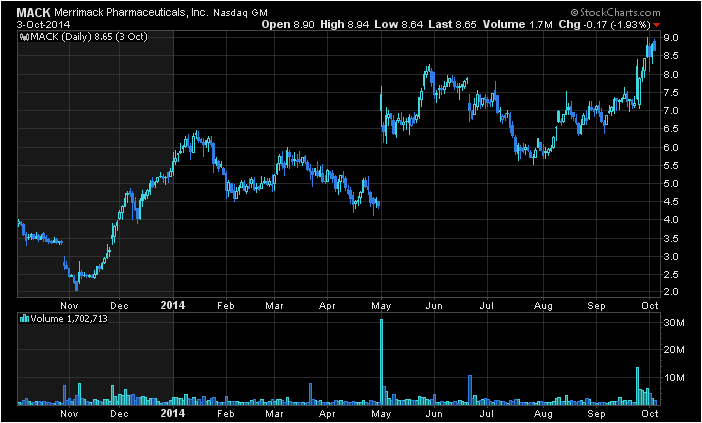Click the Jun label under the volume panel
The height and width of the screenshot is (423, 702).
pos(433,414)
